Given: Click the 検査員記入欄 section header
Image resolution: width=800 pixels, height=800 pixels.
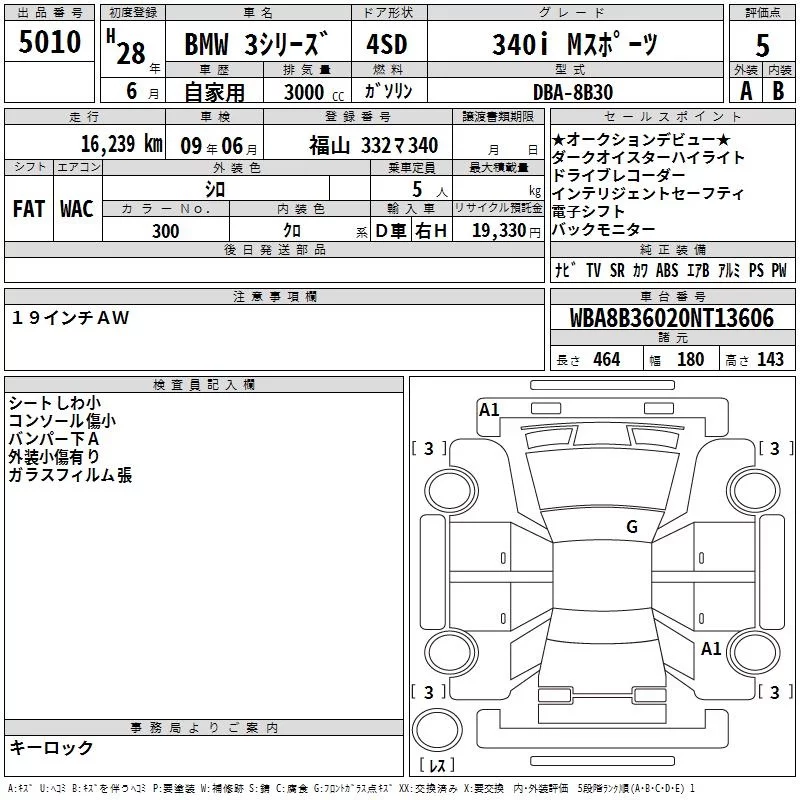Looking at the screenshot, I should tap(204, 384).
